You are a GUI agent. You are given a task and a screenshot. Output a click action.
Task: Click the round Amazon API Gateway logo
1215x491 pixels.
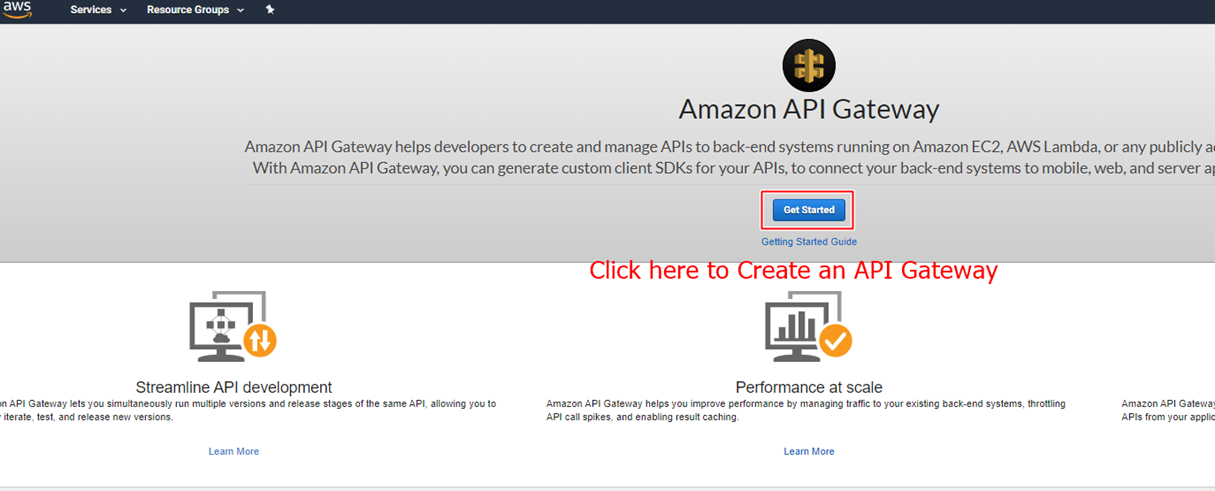(x=808, y=66)
